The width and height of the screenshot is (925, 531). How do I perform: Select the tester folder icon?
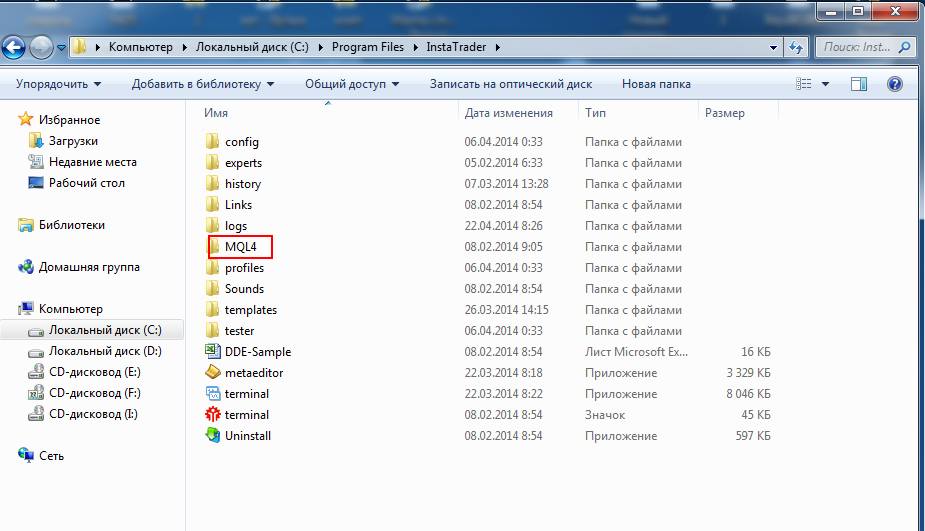click(212, 330)
